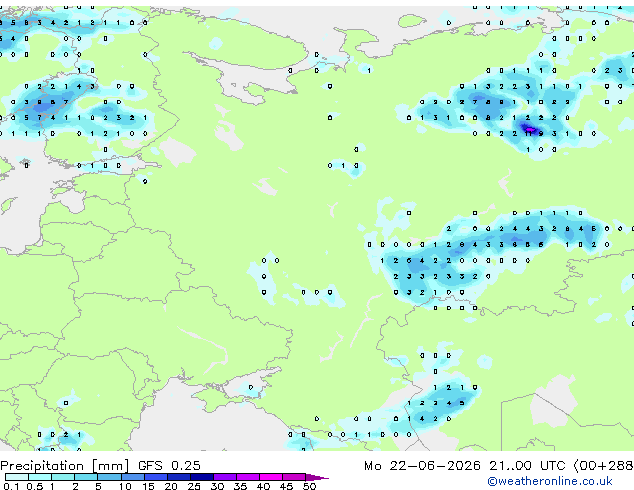Click the 1–2 mm legend color box

[63, 477]
